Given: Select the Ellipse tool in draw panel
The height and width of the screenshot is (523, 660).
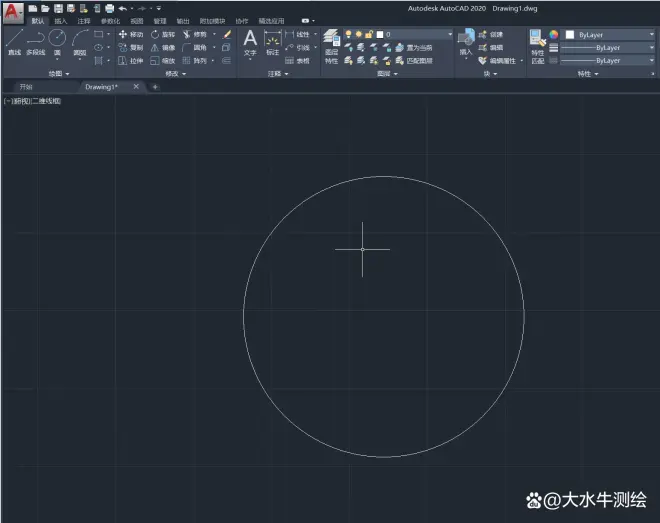Looking at the screenshot, I should click(x=98, y=48).
